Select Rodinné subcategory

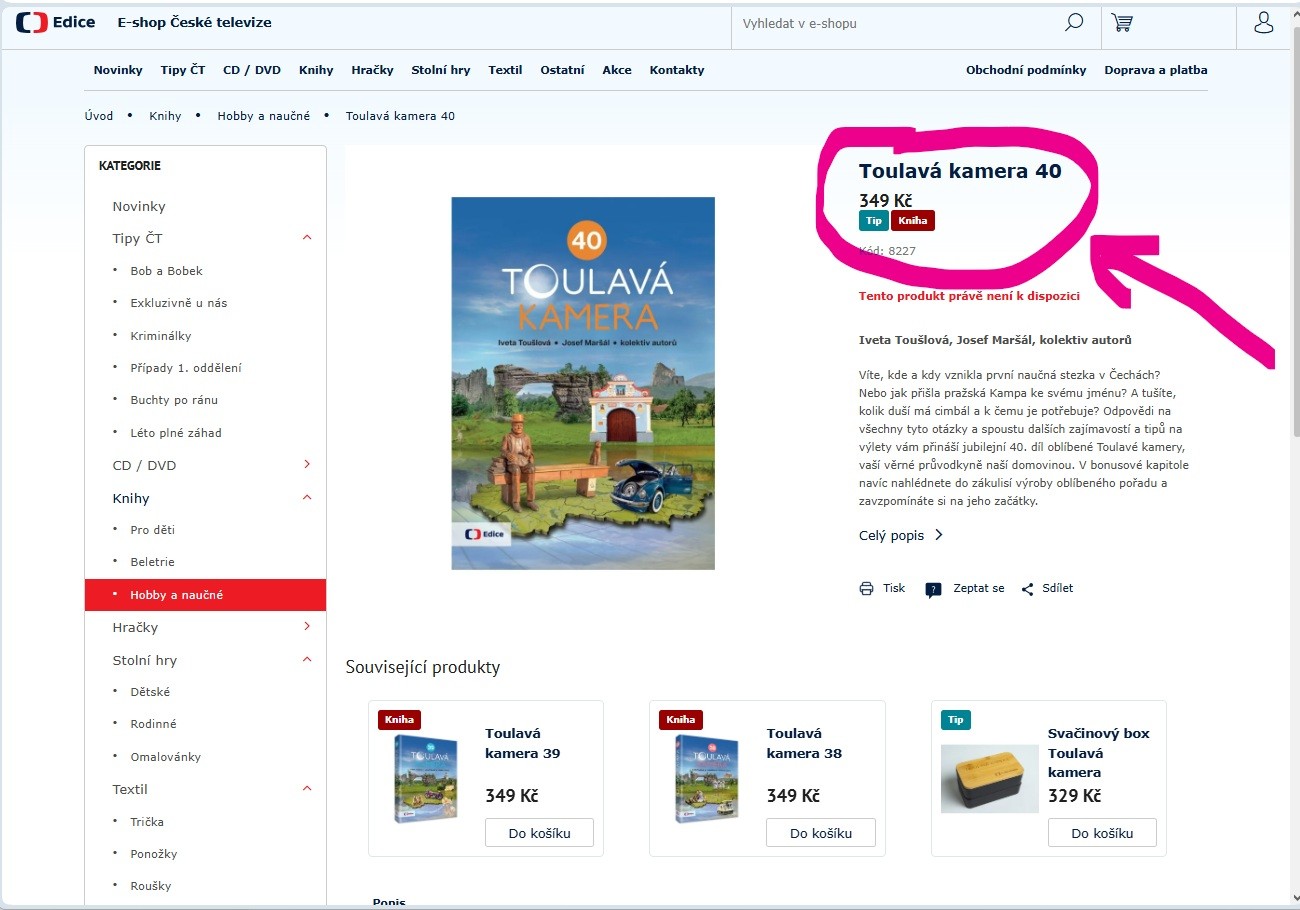point(153,724)
